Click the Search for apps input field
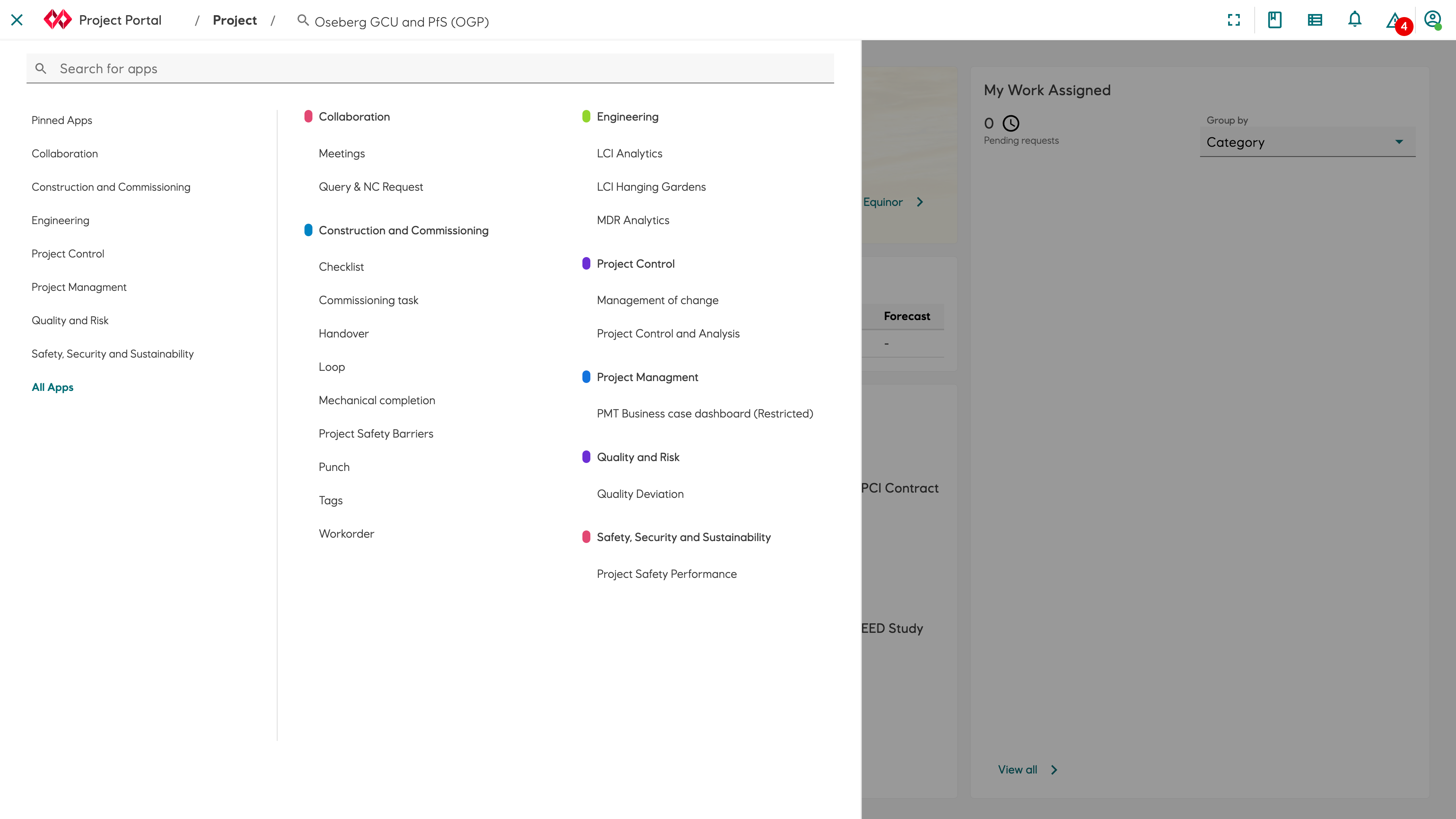The height and width of the screenshot is (819, 1456). click(x=430, y=68)
